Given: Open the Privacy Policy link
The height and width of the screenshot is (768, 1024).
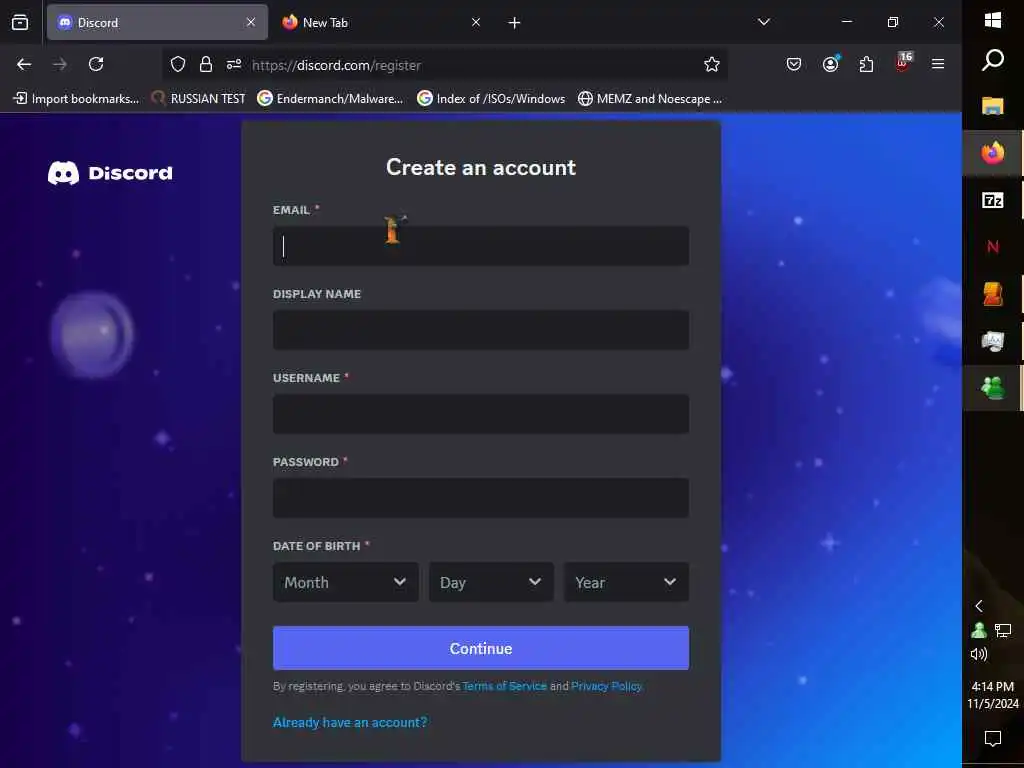Looking at the screenshot, I should pyautogui.click(x=607, y=686).
